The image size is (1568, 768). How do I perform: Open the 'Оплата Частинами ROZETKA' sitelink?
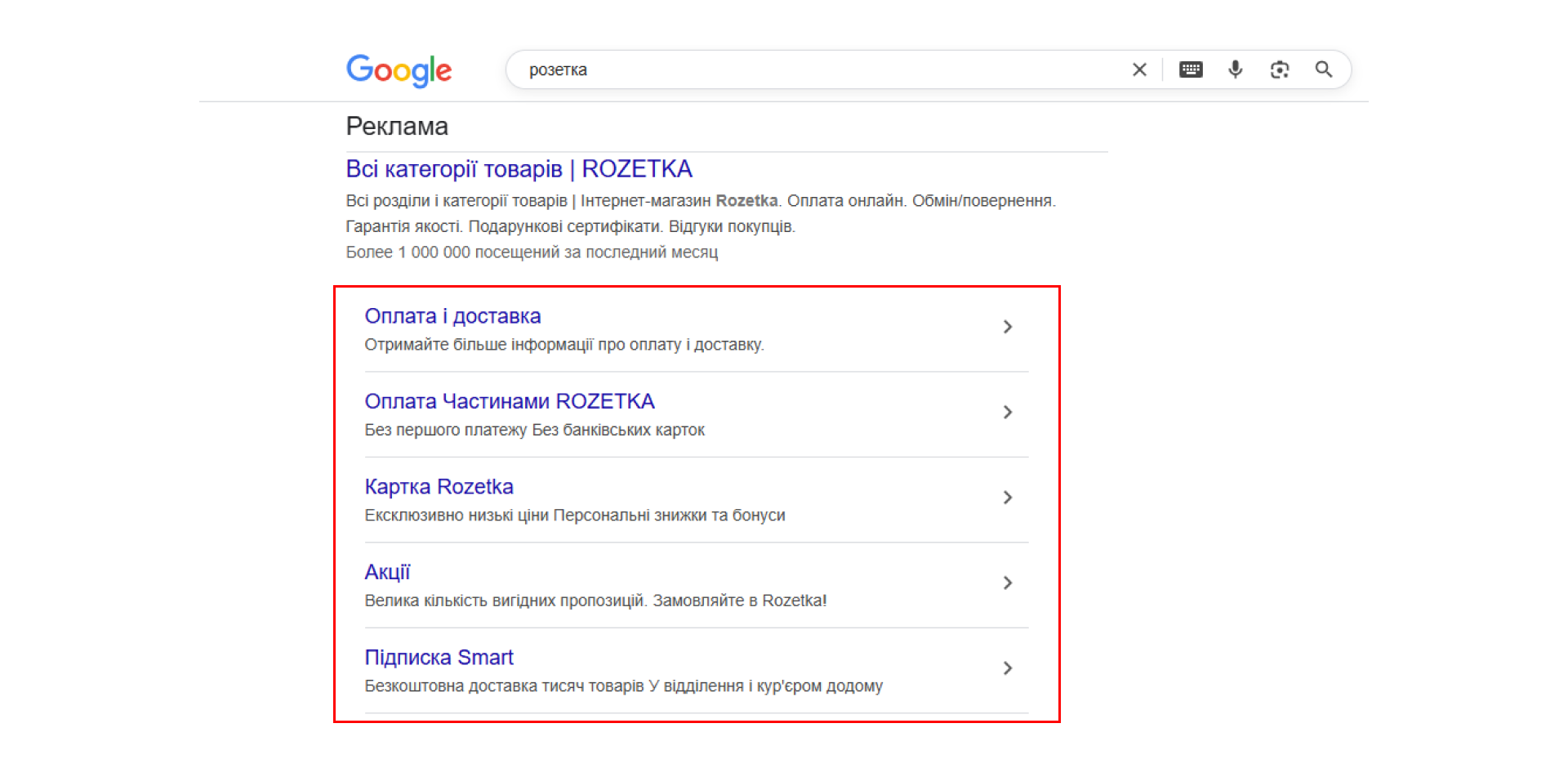pyautogui.click(x=510, y=401)
